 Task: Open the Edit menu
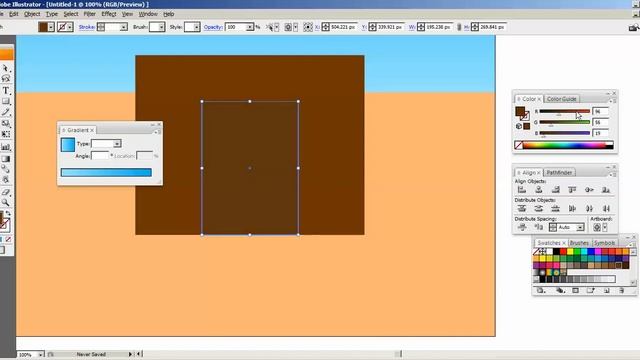click(13, 14)
